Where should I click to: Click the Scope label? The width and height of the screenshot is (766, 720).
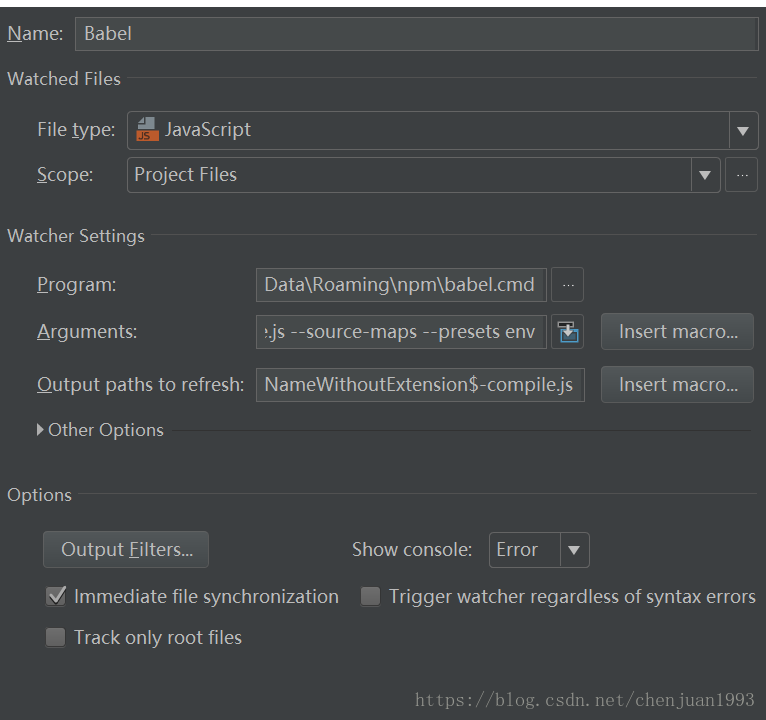click(x=65, y=175)
